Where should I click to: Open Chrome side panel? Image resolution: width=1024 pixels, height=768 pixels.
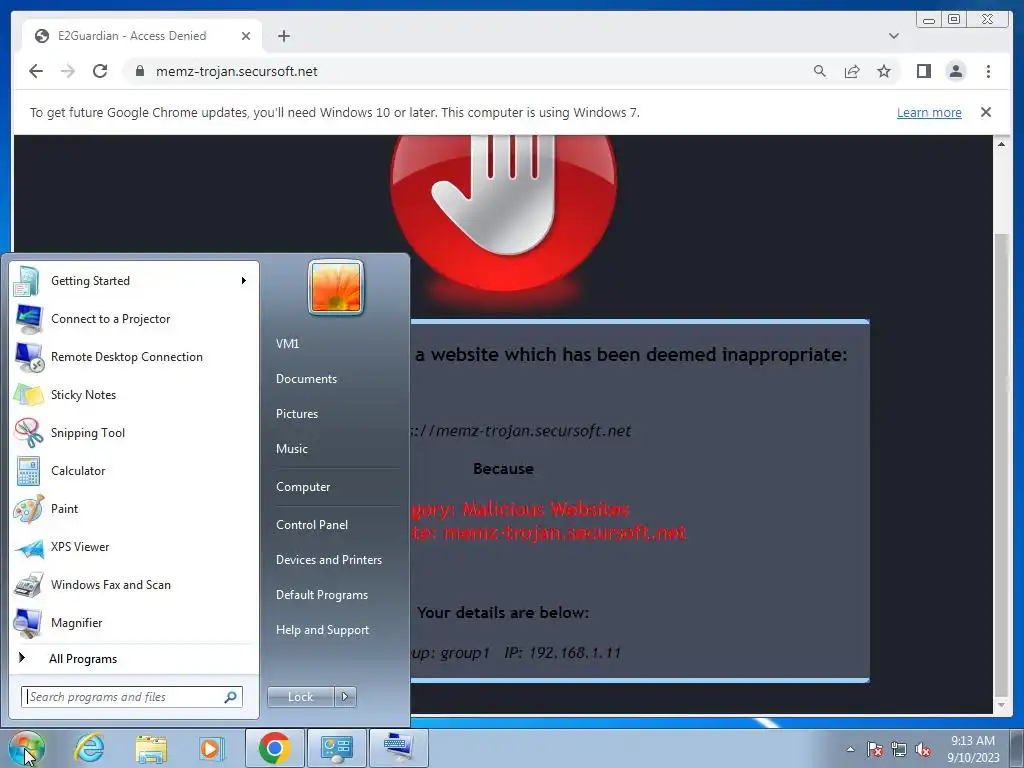(x=923, y=71)
